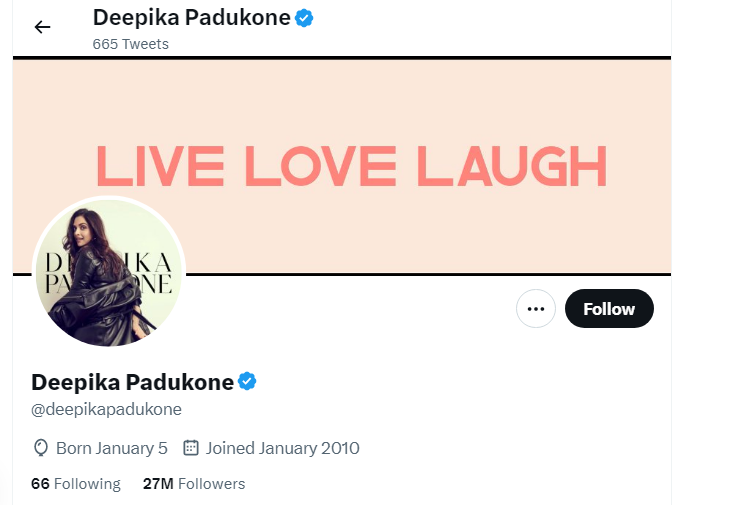
Task: Click the 27M follower count
Action: tap(158, 484)
